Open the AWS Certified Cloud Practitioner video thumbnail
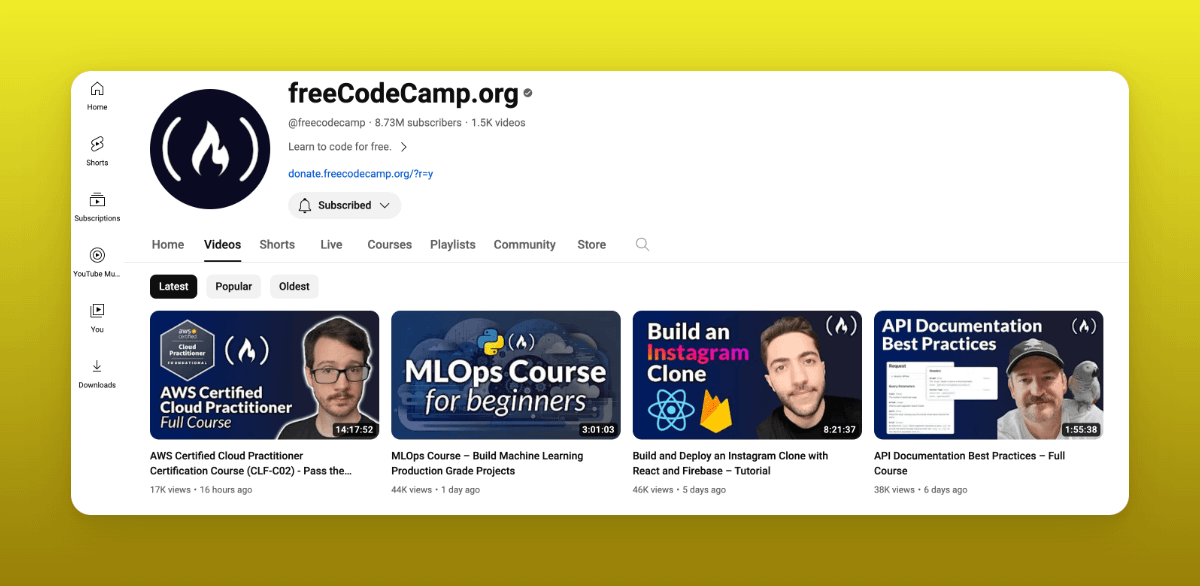 [x=264, y=375]
